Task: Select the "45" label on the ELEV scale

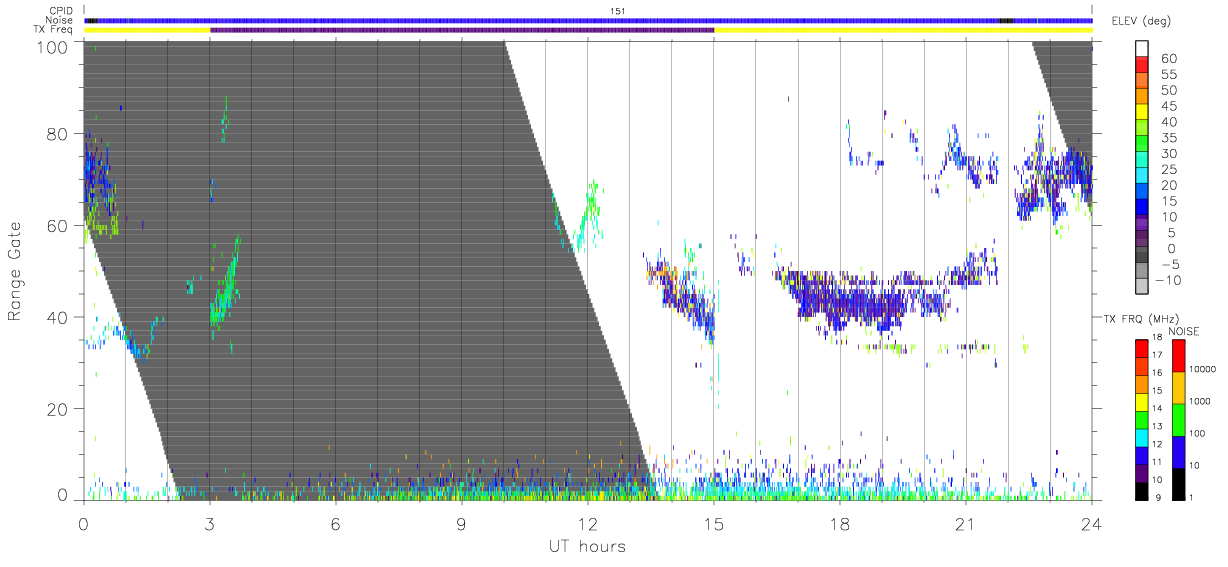Action: pos(1167,106)
